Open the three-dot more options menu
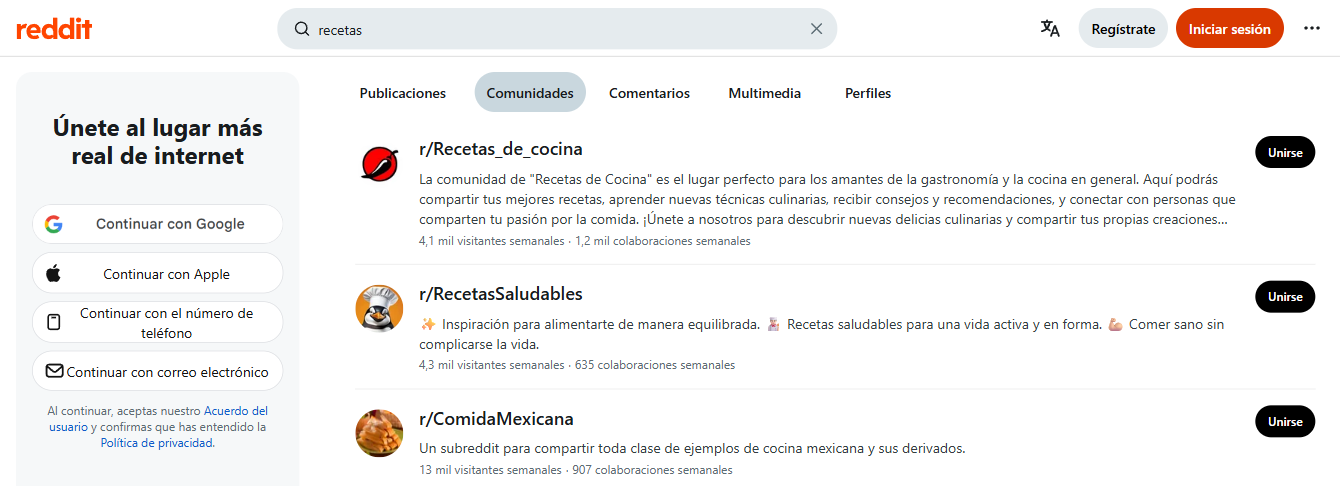The image size is (1340, 486). (1312, 28)
